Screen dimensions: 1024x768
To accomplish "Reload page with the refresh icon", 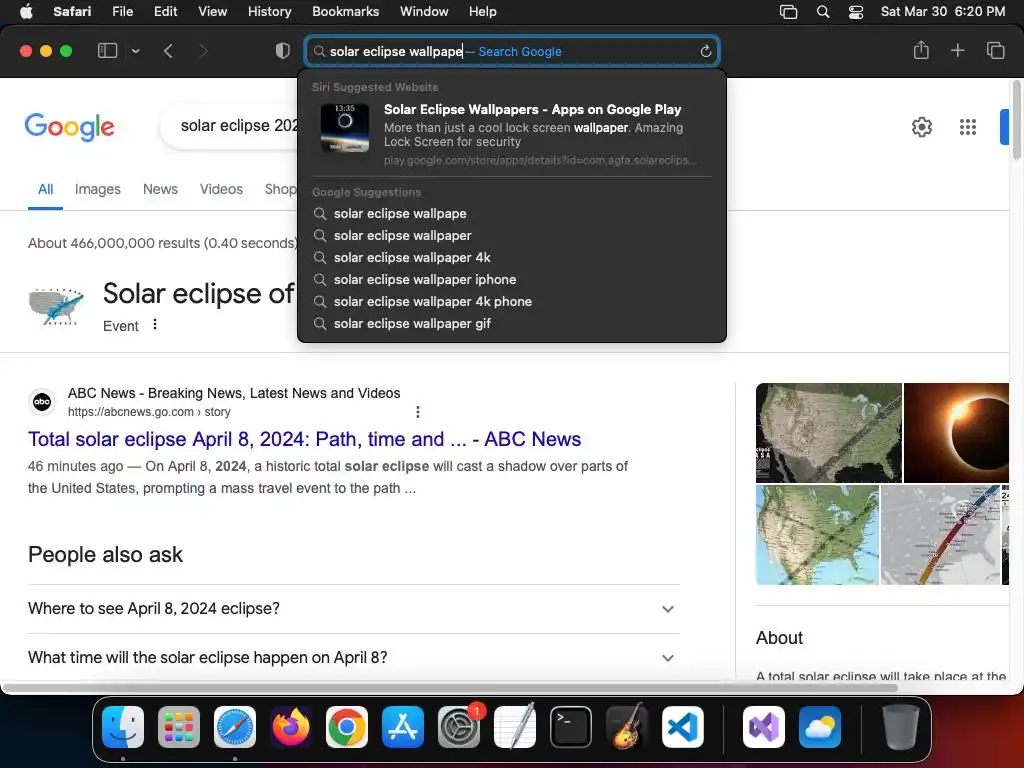I will [x=705, y=52].
